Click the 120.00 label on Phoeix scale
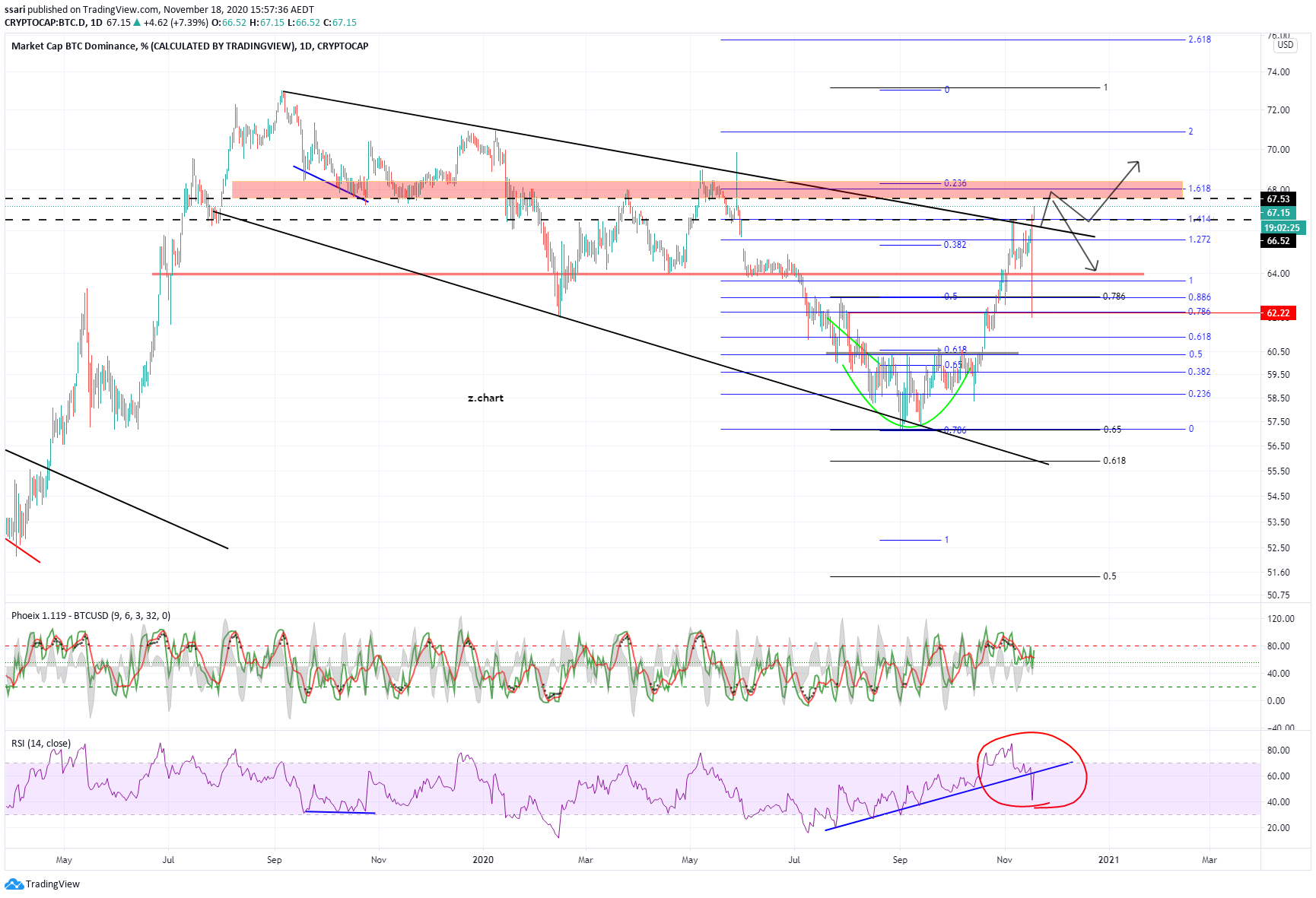1316x898 pixels. point(1281,619)
